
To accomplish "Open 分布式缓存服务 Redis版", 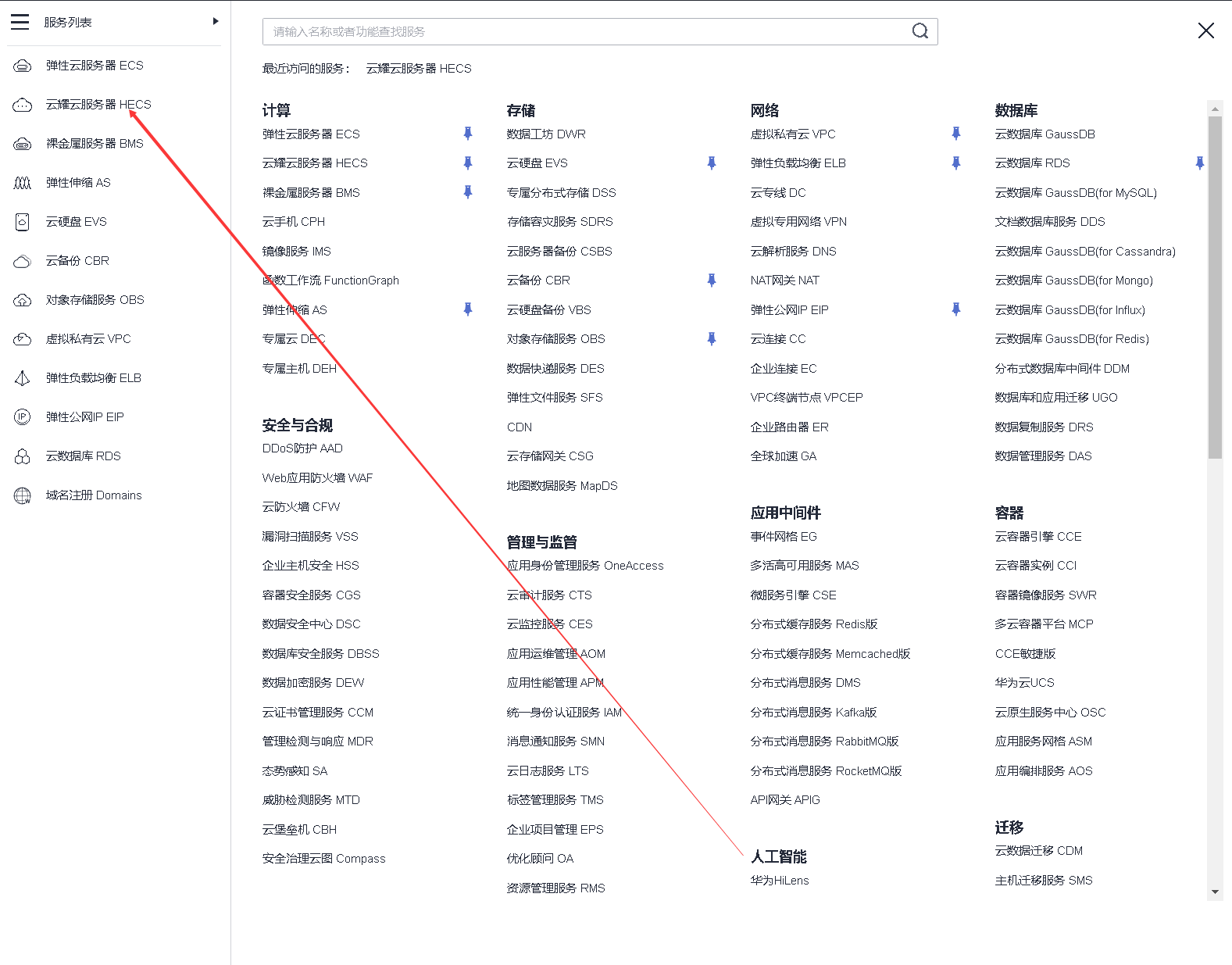I will click(814, 624).
